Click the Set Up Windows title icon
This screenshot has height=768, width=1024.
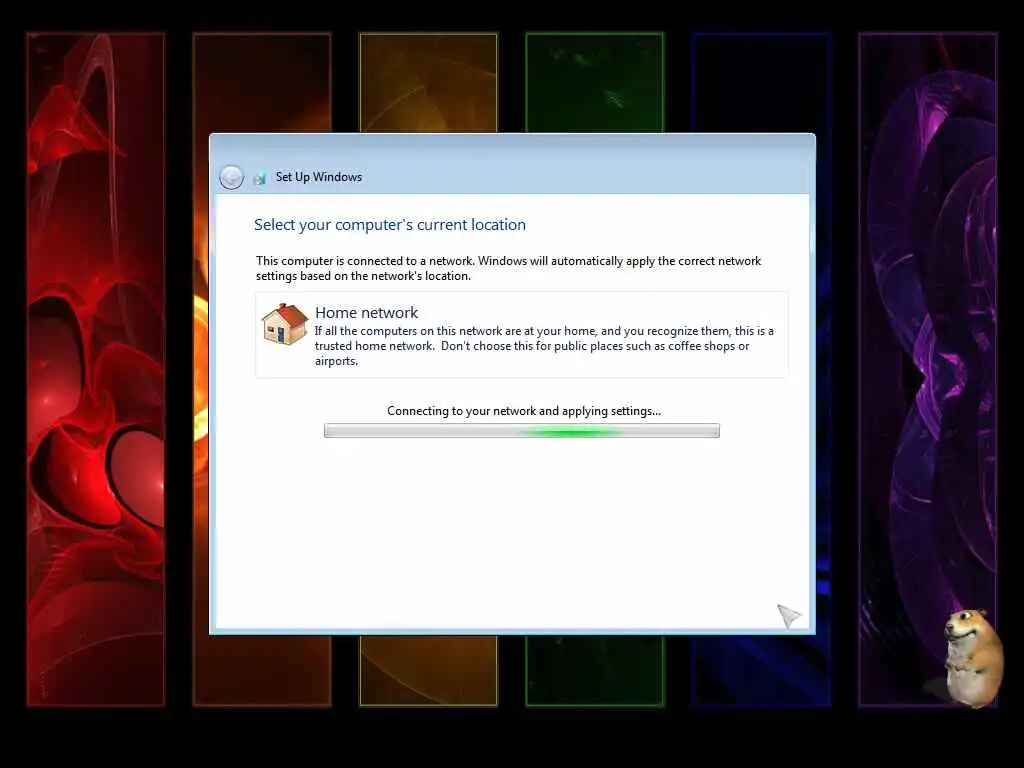click(x=259, y=178)
